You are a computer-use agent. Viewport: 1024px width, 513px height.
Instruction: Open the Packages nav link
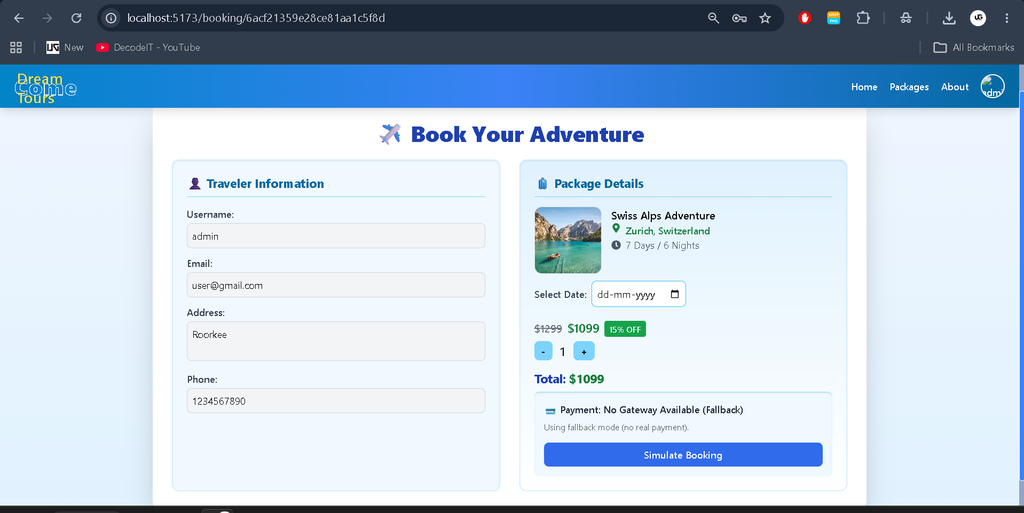click(909, 87)
